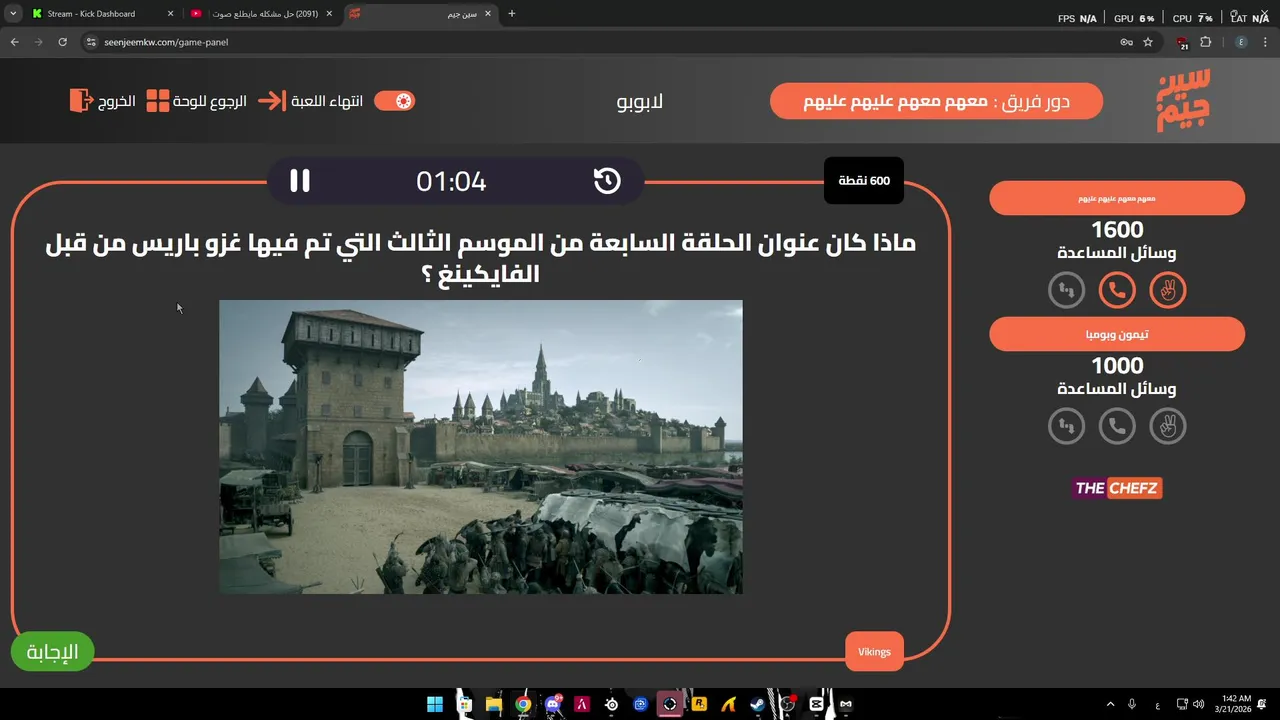Viewport: 1280px width, 720px height.
Task: Click the Vikings category tag
Action: pyautogui.click(x=874, y=652)
